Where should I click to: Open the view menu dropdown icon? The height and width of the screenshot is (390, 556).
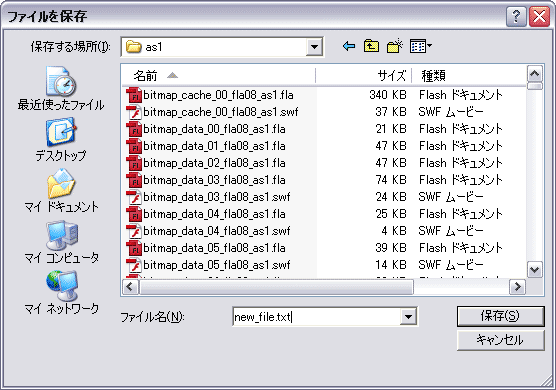pos(421,46)
